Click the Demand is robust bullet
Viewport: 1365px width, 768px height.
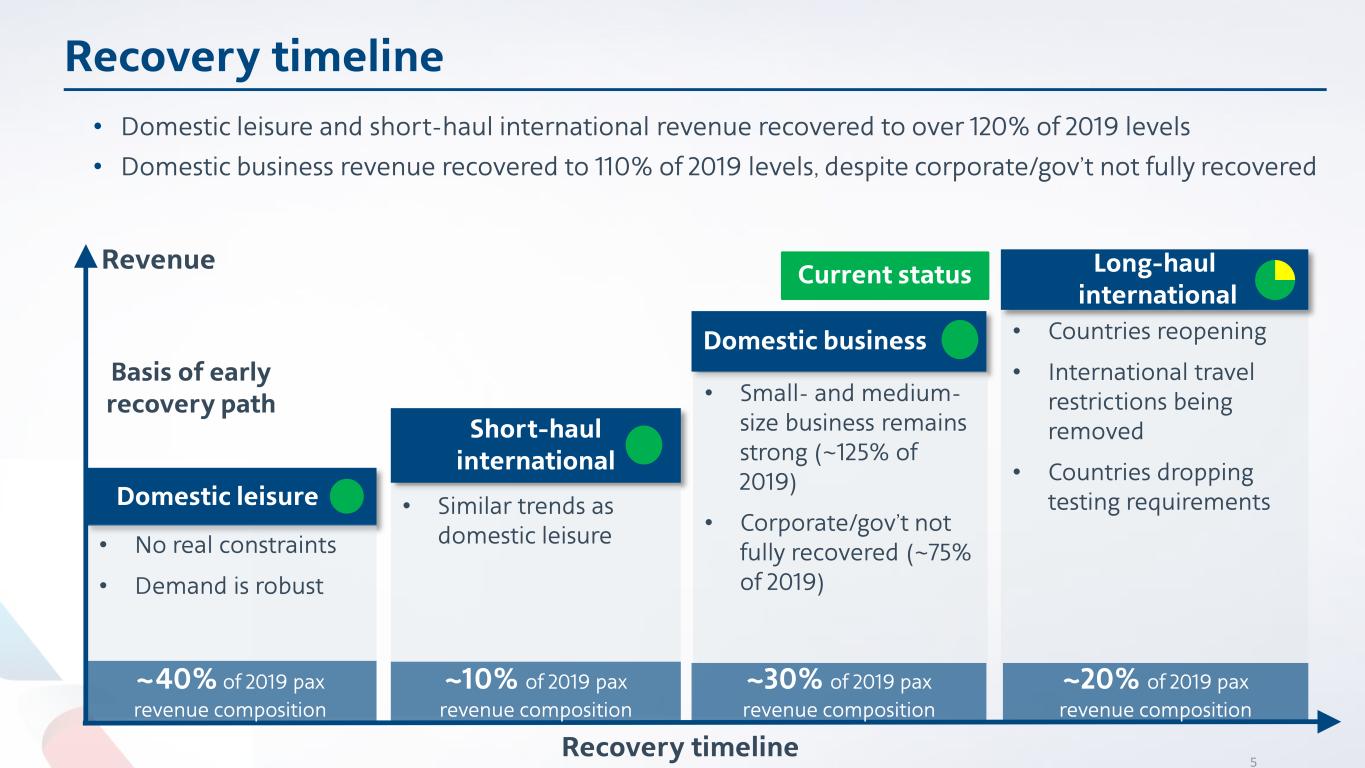[229, 586]
